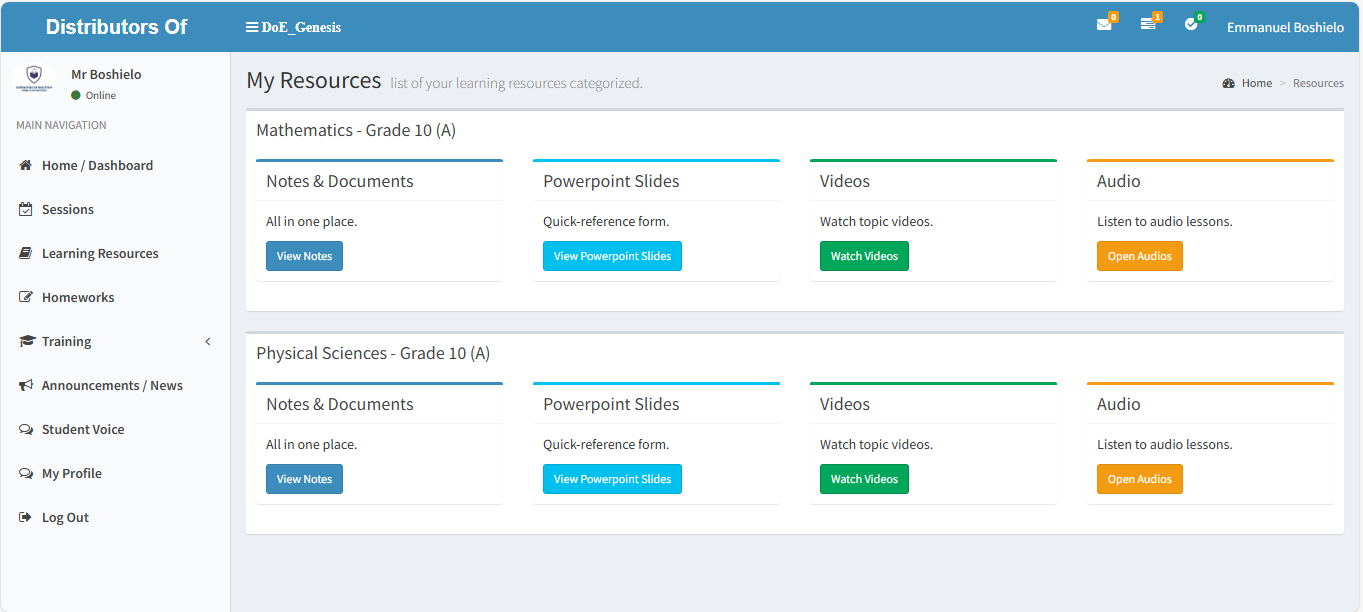Image resolution: width=1363 pixels, height=612 pixels.
Task: Open Student Voice from the sidebar
Action: 83,430
